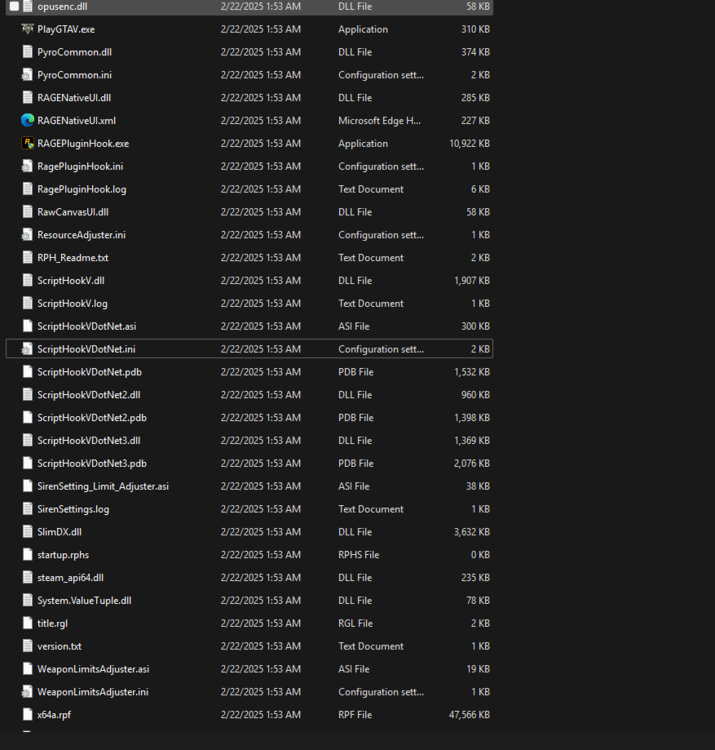The image size is (715, 750).
Task: Select the opusenc.dll file name
Action: tap(62, 6)
